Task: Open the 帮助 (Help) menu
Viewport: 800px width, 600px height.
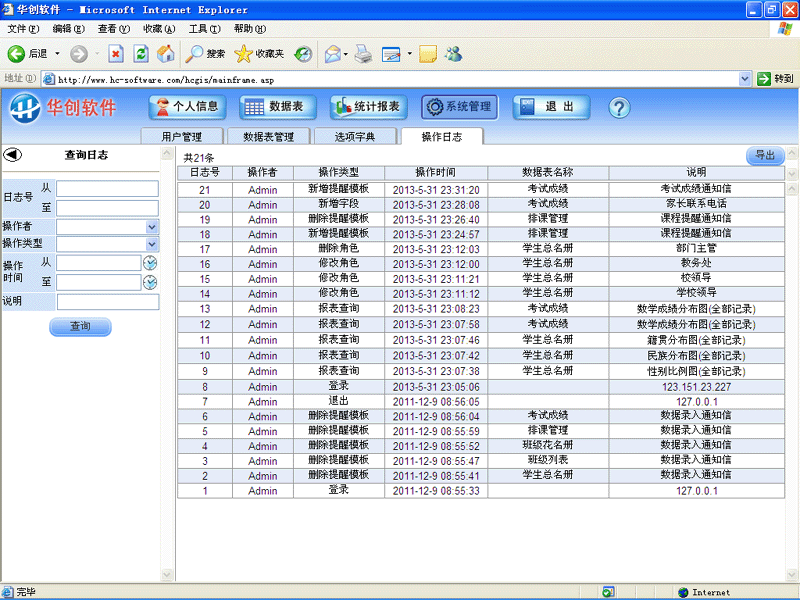Action: point(250,29)
